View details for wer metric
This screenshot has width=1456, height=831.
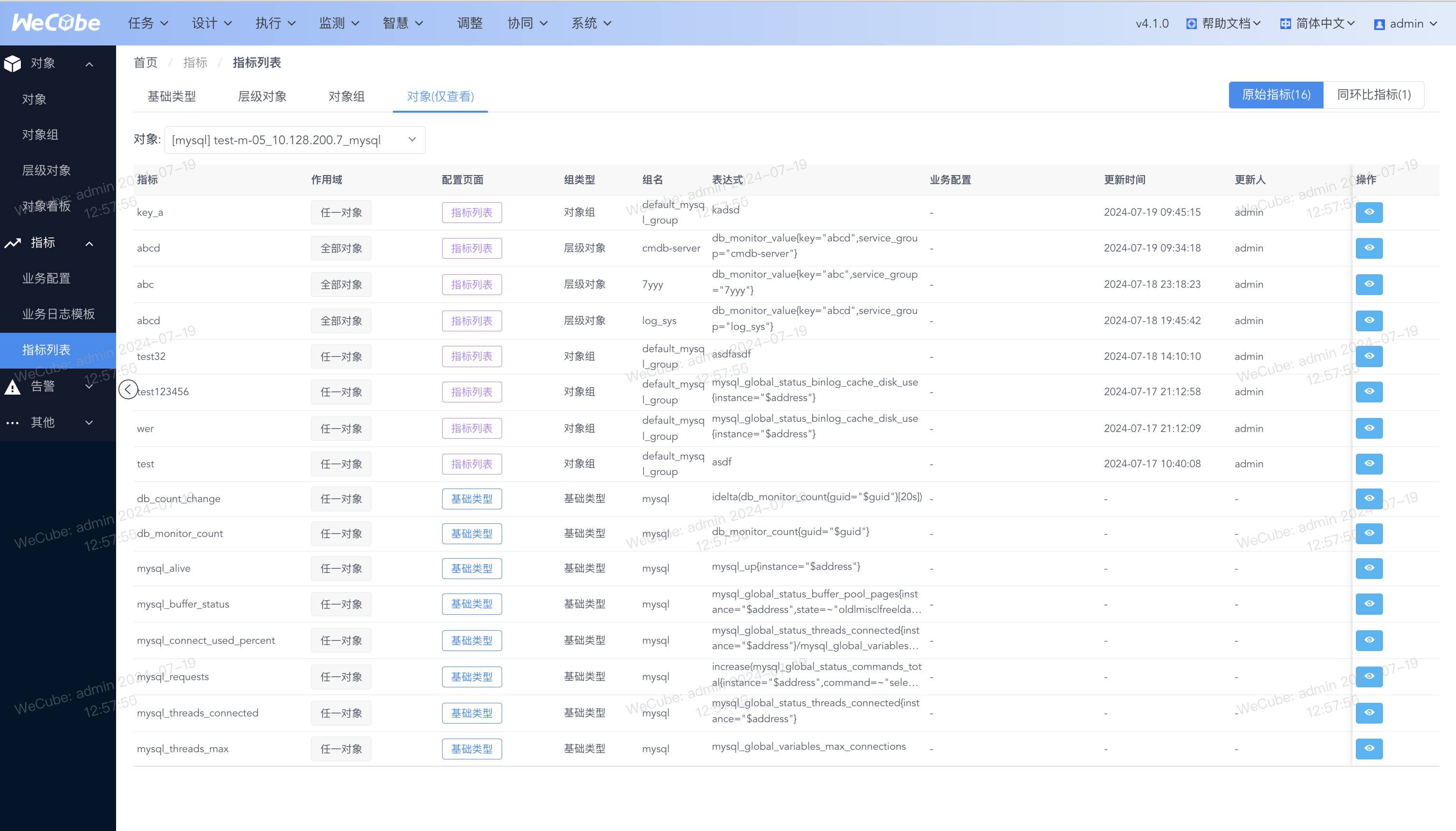click(x=1368, y=428)
